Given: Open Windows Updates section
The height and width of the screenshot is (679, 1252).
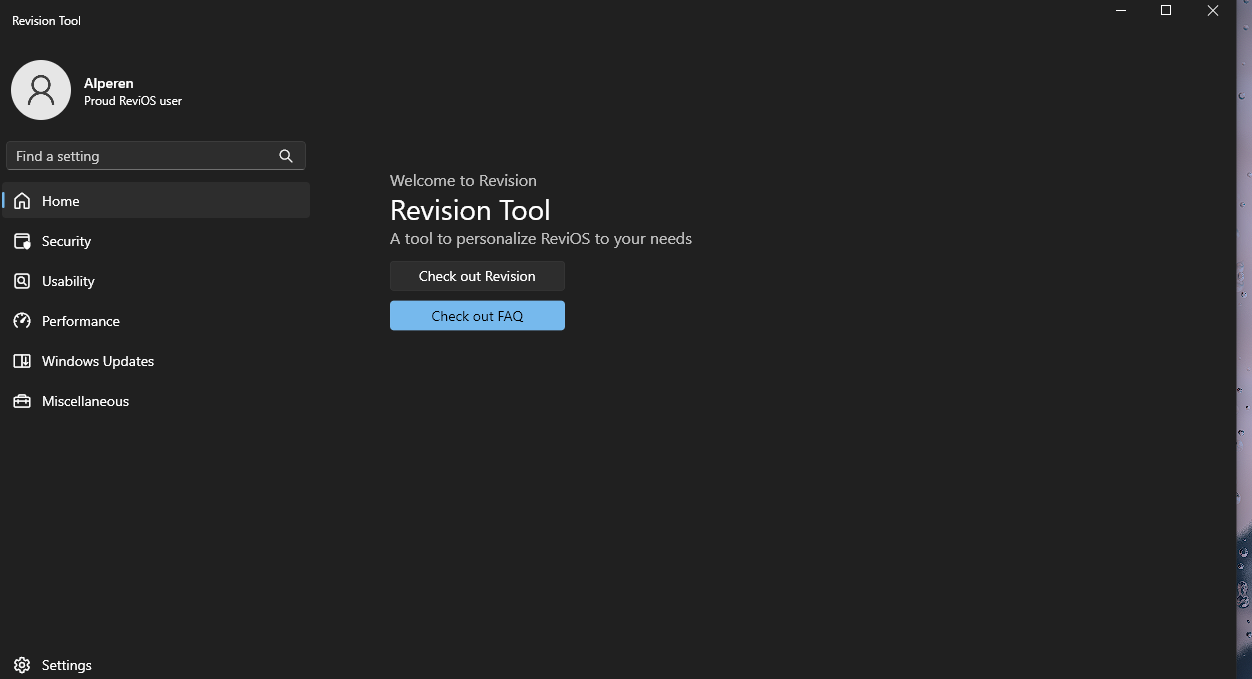Looking at the screenshot, I should tap(156, 361).
